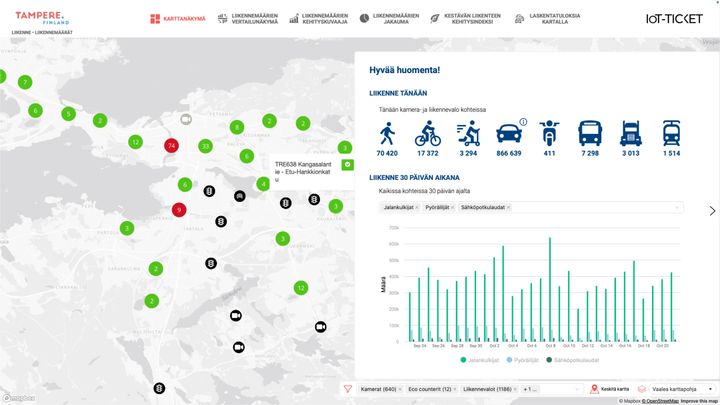Click the Mapbox logo link

pyautogui.click(x=18, y=398)
